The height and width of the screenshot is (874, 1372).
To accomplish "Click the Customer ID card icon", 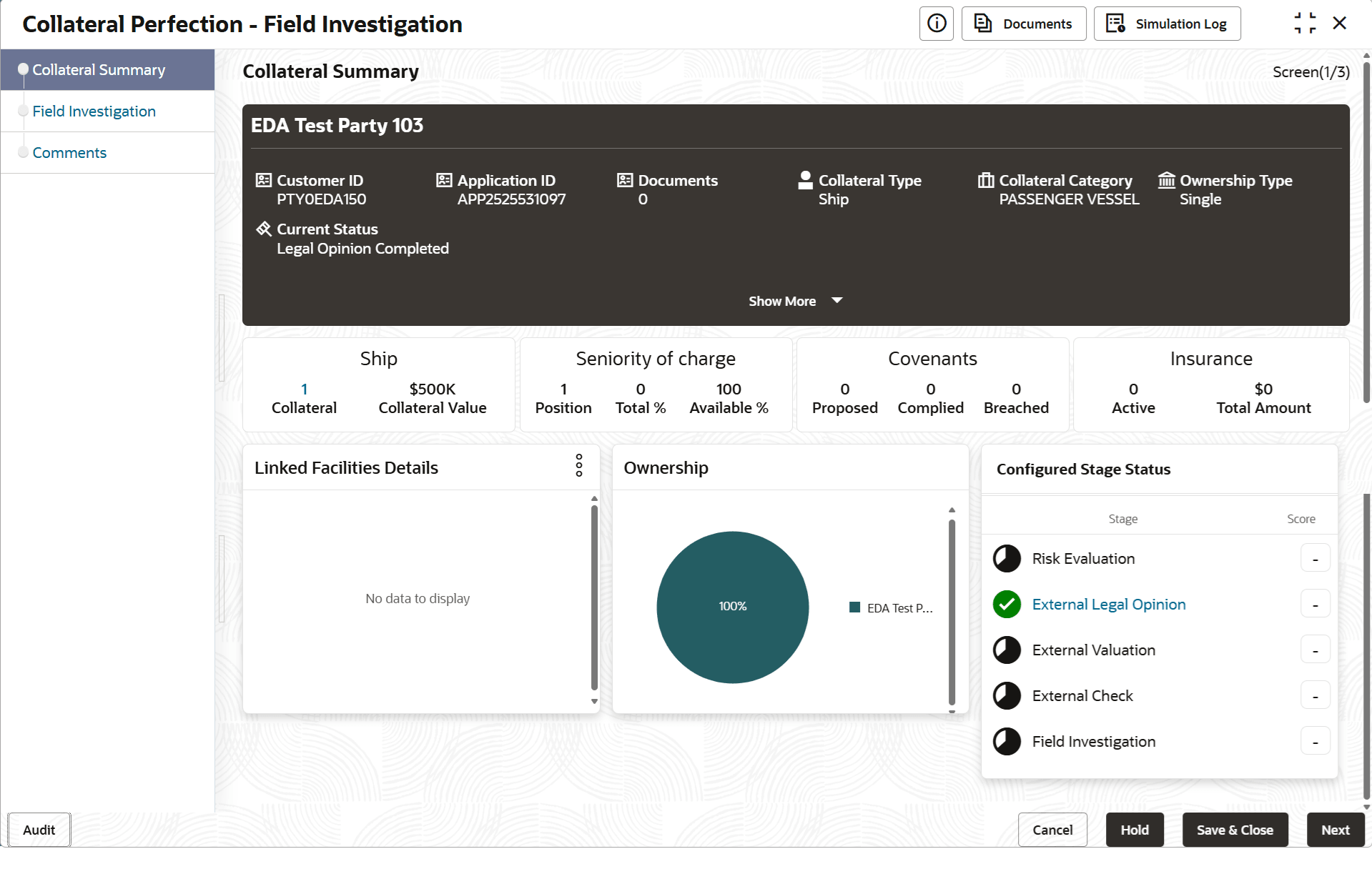I will point(264,180).
